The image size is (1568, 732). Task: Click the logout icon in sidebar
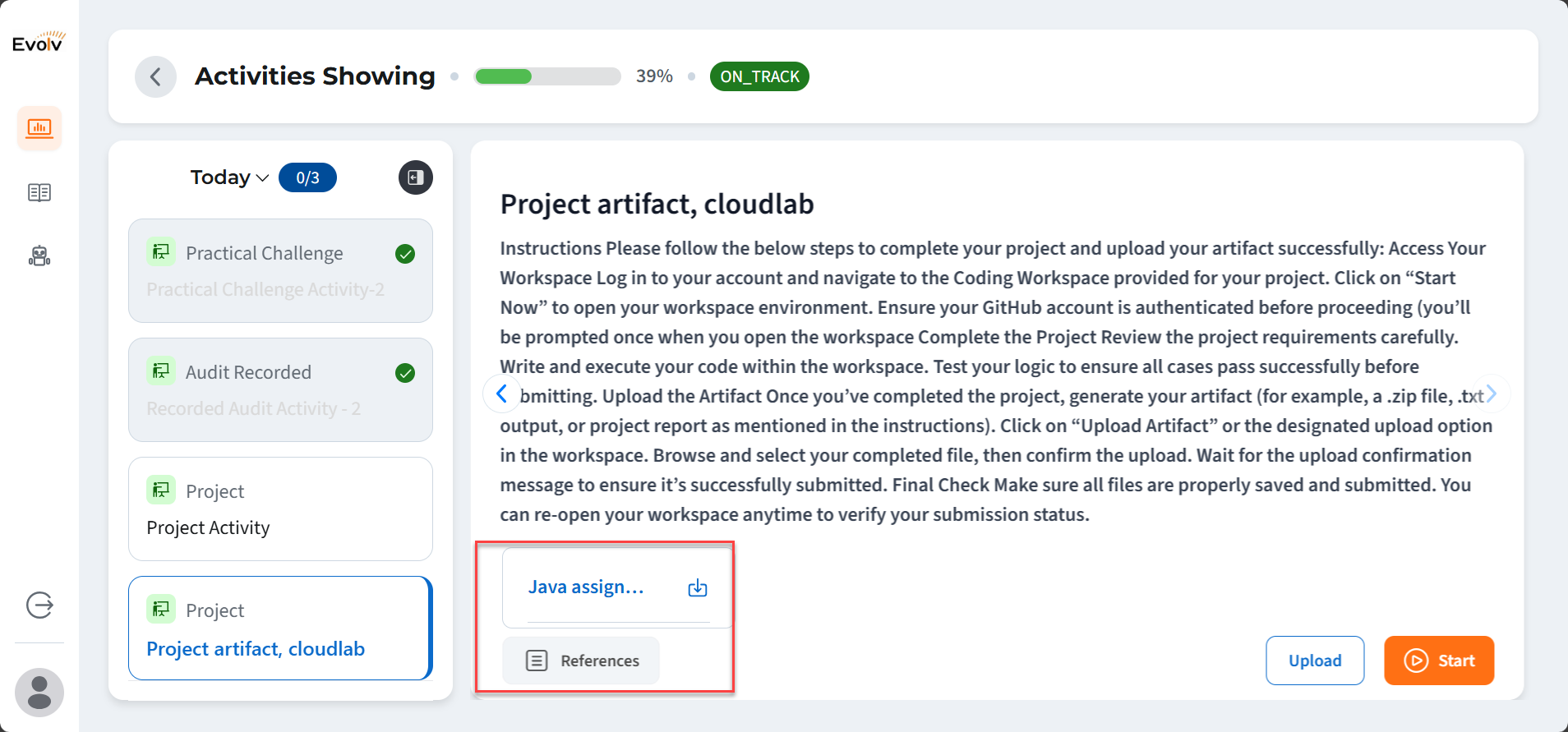pos(39,605)
